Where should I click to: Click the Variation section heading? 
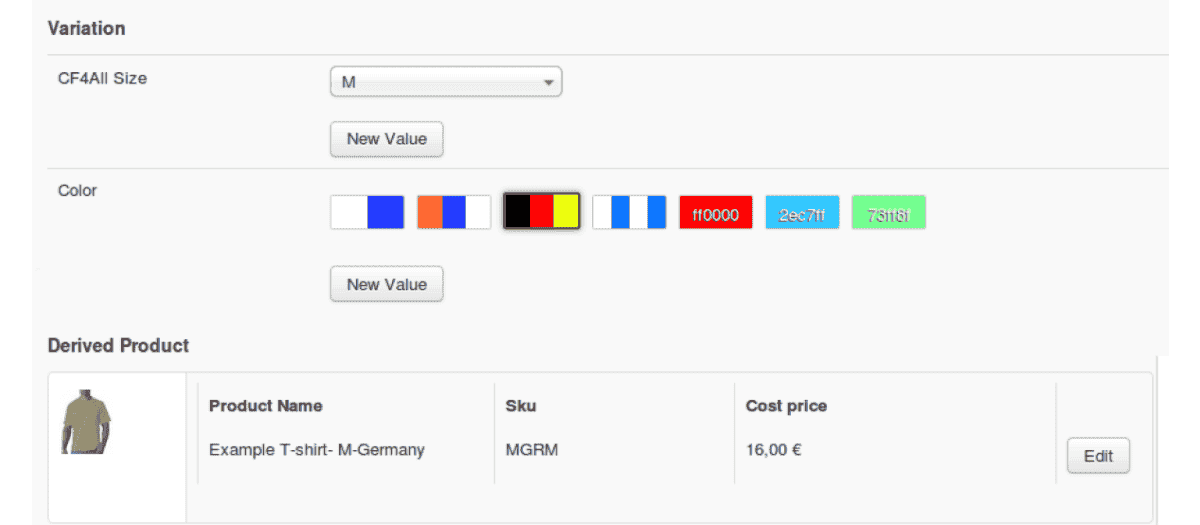pos(86,28)
